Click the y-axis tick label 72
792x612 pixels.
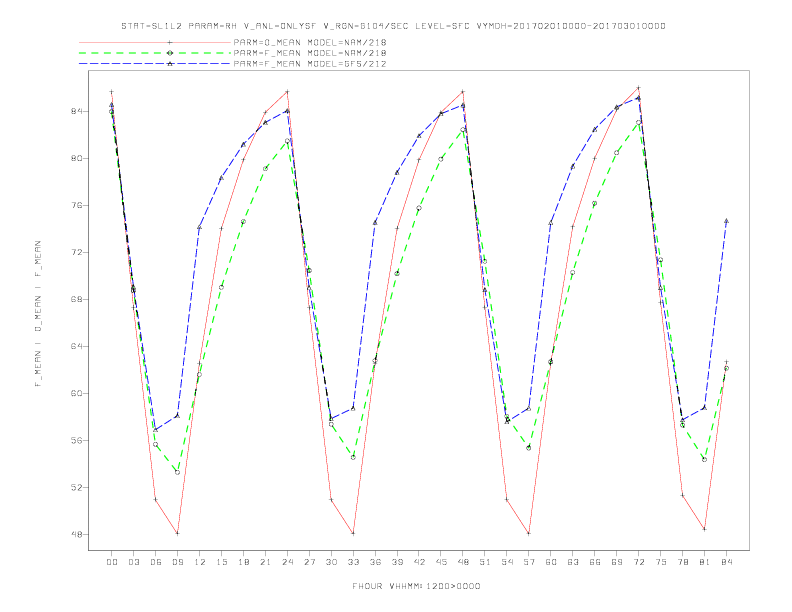tap(77, 252)
